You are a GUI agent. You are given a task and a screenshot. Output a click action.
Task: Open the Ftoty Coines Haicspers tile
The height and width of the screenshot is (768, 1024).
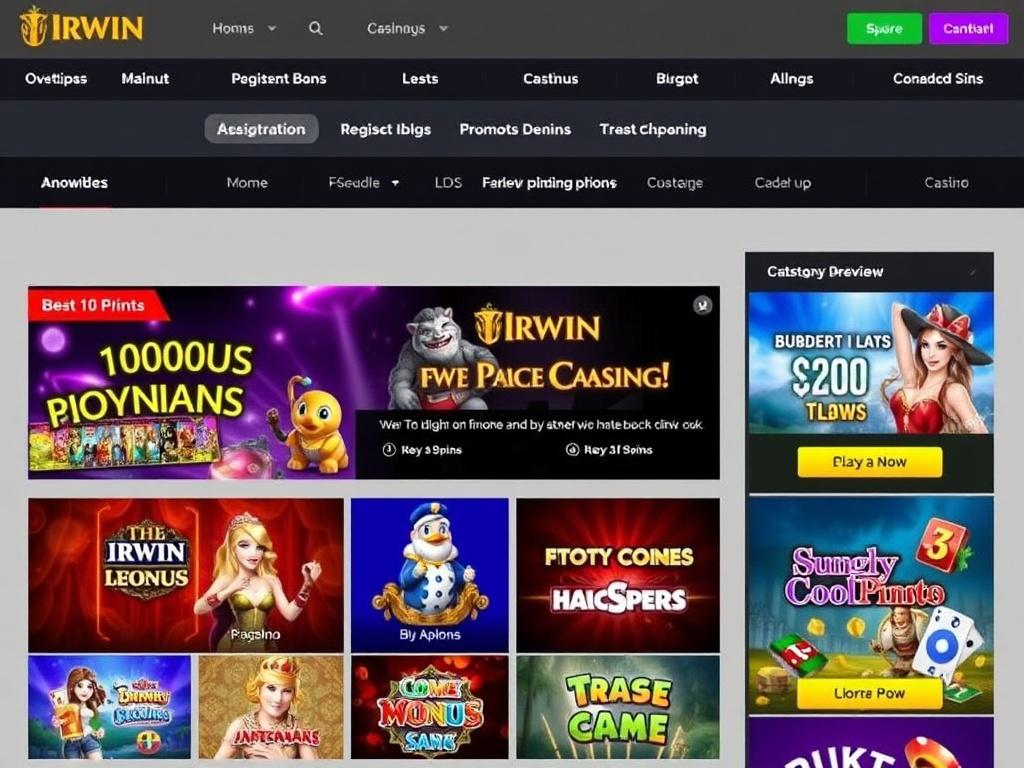(618, 575)
